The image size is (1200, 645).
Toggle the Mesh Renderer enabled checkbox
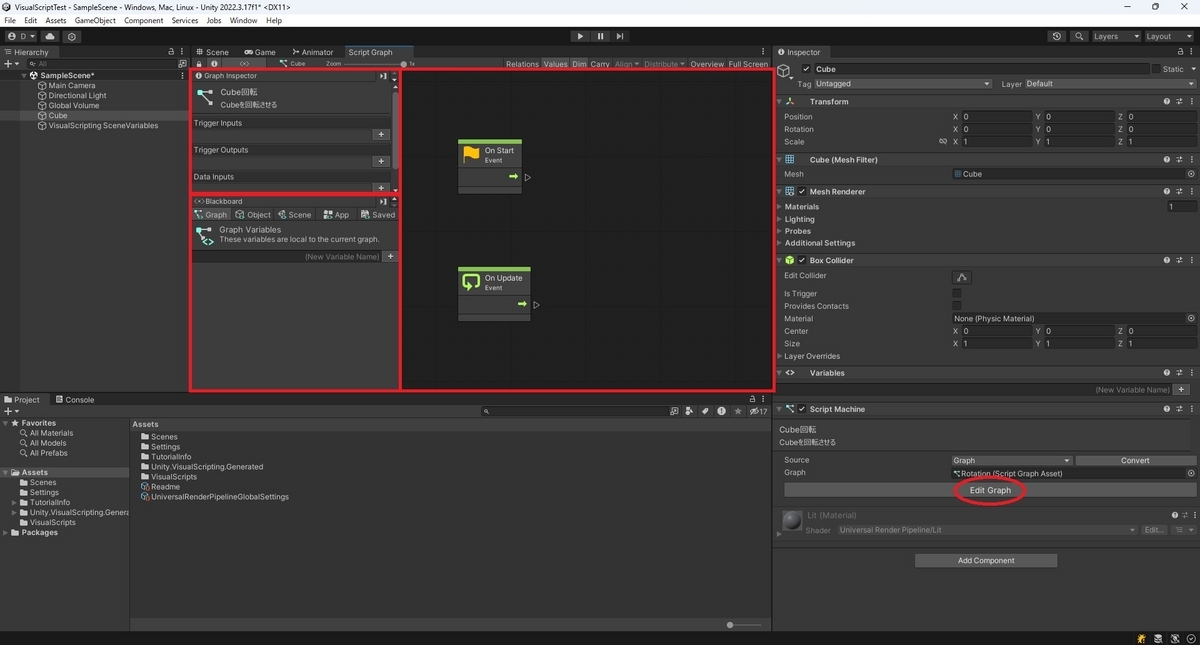tap(802, 191)
